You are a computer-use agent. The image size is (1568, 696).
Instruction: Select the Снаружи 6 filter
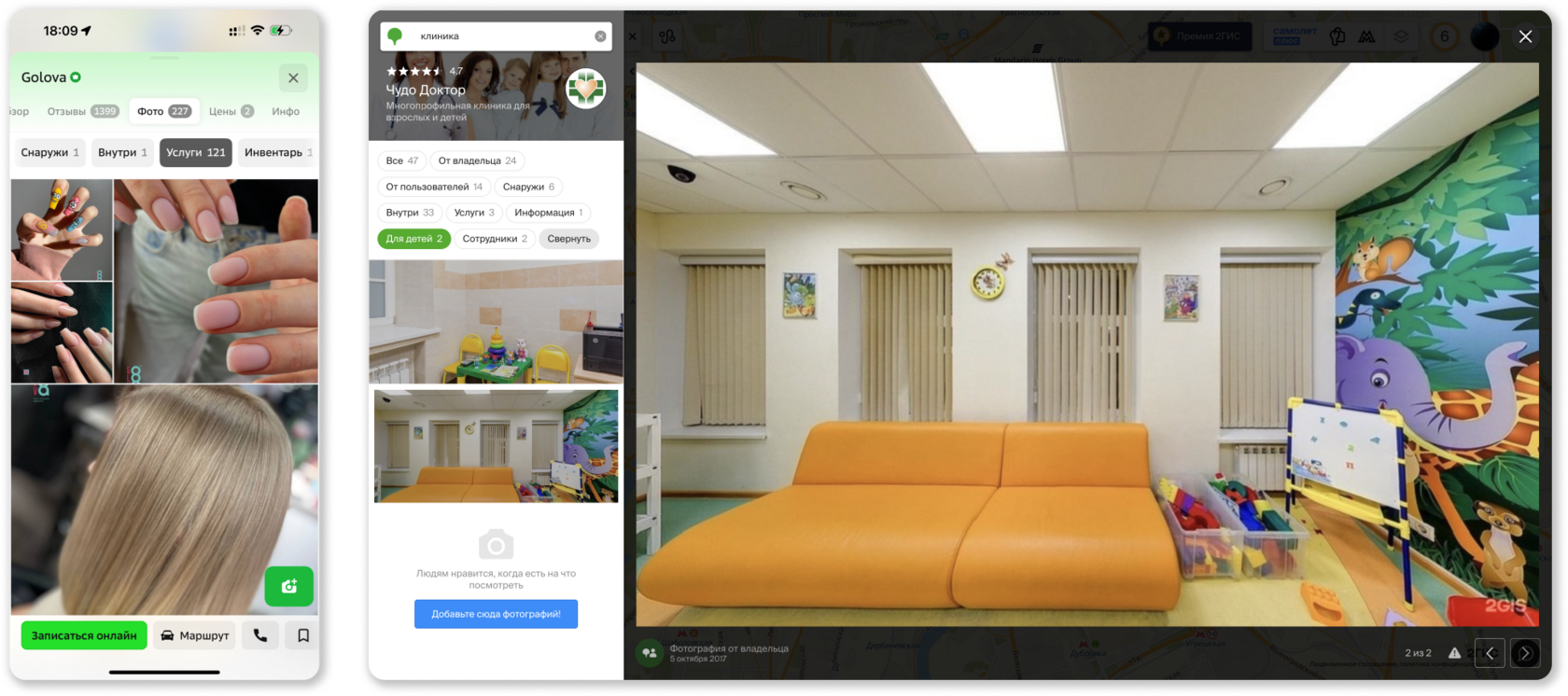pos(528,187)
